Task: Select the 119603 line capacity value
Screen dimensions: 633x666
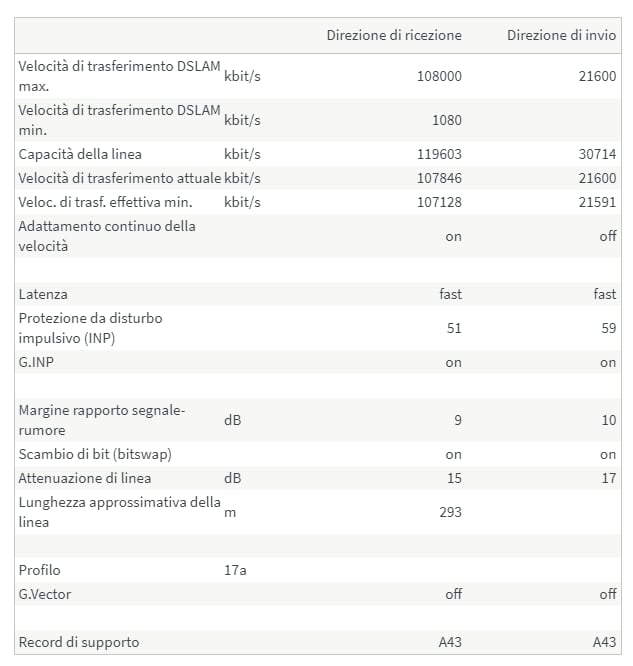Action: [x=439, y=154]
